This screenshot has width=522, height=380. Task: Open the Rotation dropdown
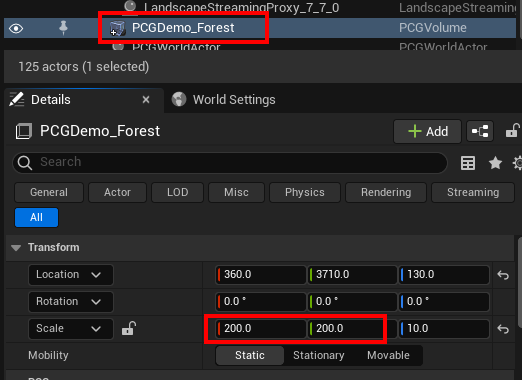(71, 302)
